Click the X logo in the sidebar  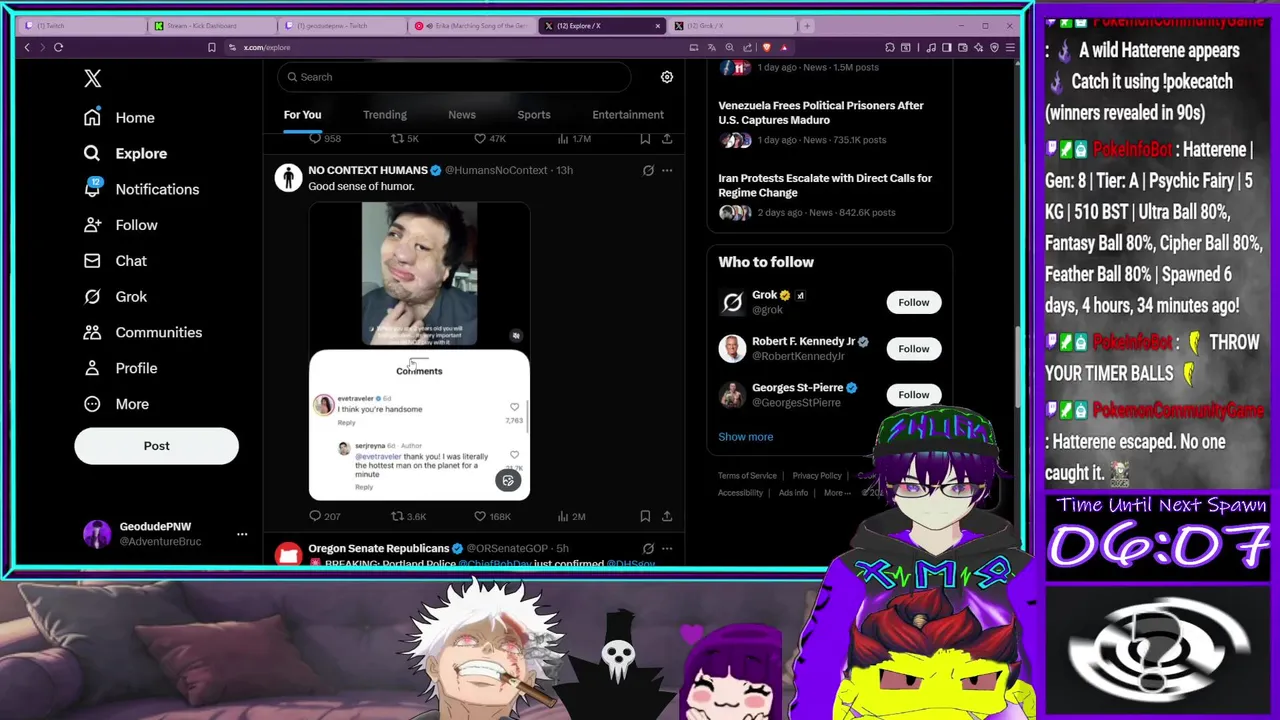point(92,78)
